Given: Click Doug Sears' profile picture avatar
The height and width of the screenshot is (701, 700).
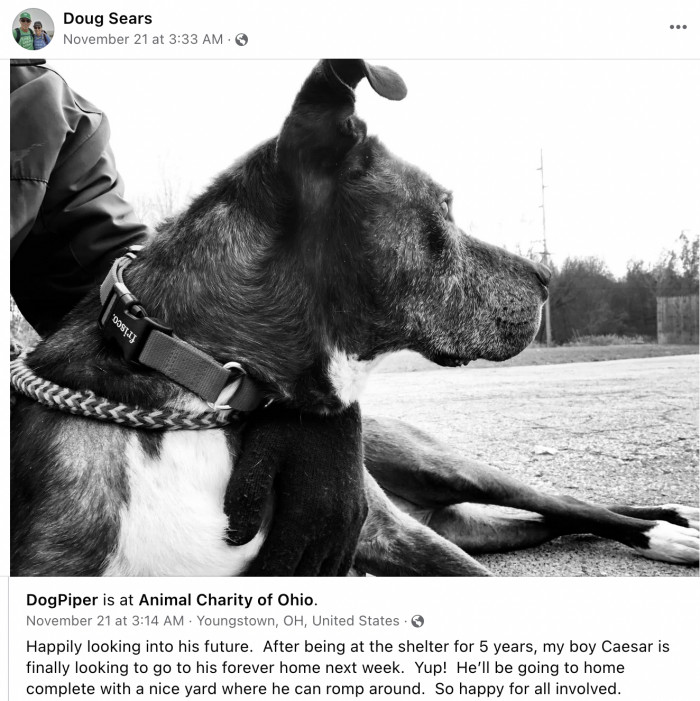Looking at the screenshot, I should (x=33, y=29).
